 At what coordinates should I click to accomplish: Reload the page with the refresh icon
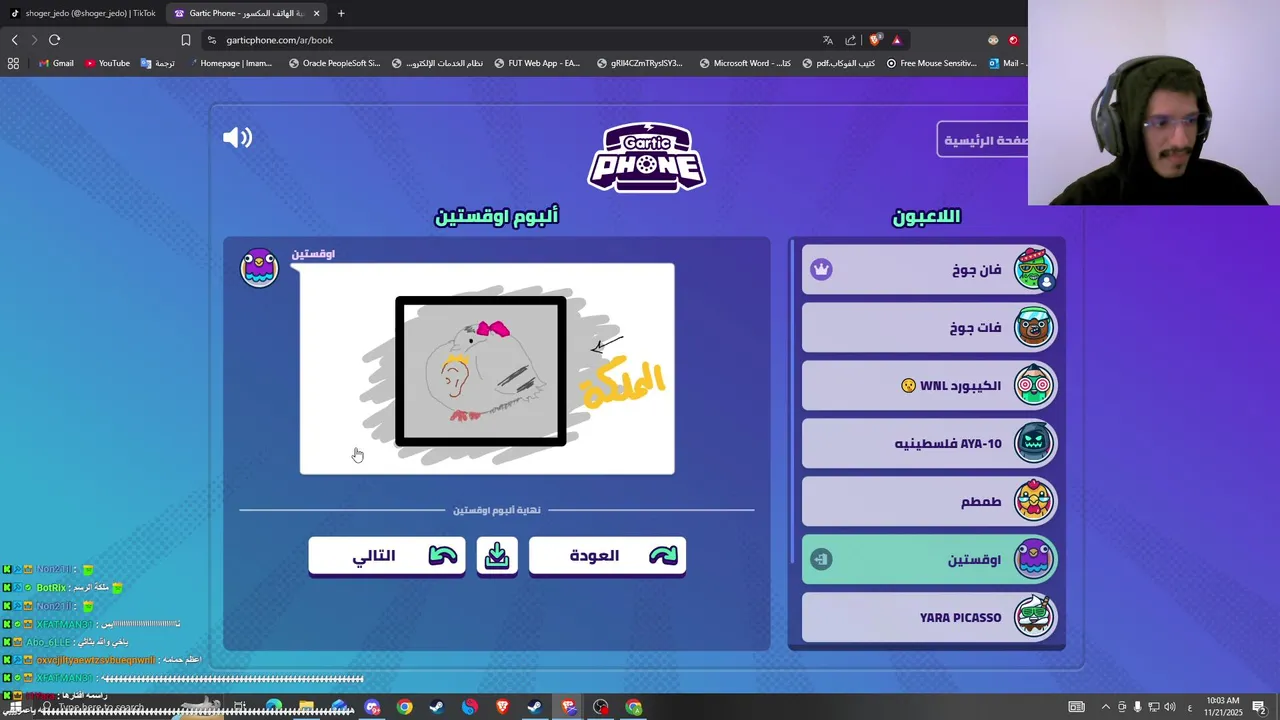point(54,40)
